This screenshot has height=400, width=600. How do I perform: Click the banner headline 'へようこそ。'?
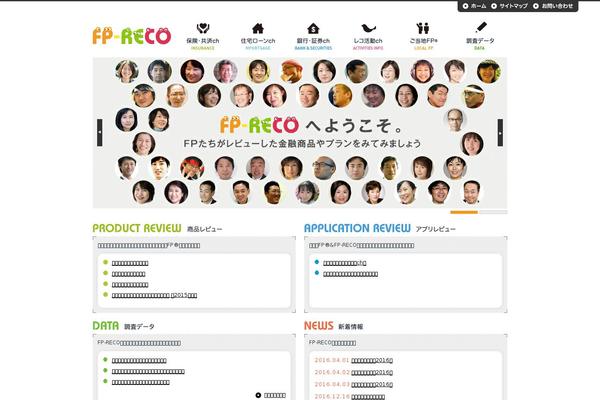(354, 126)
